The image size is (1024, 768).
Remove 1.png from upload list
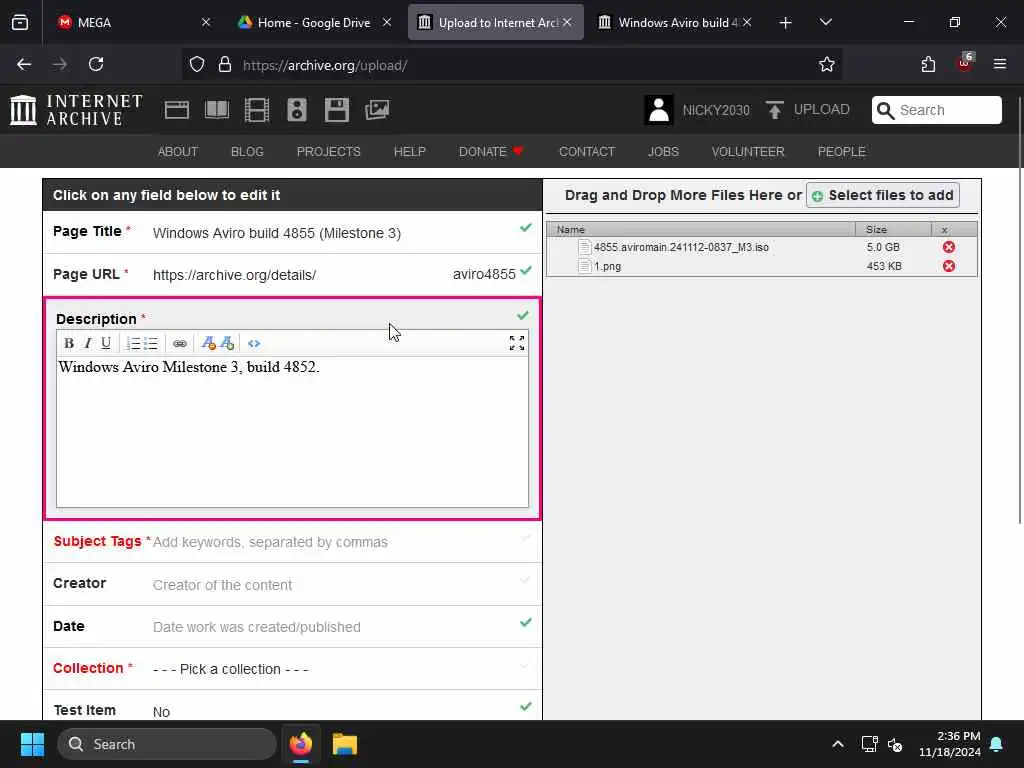(949, 266)
